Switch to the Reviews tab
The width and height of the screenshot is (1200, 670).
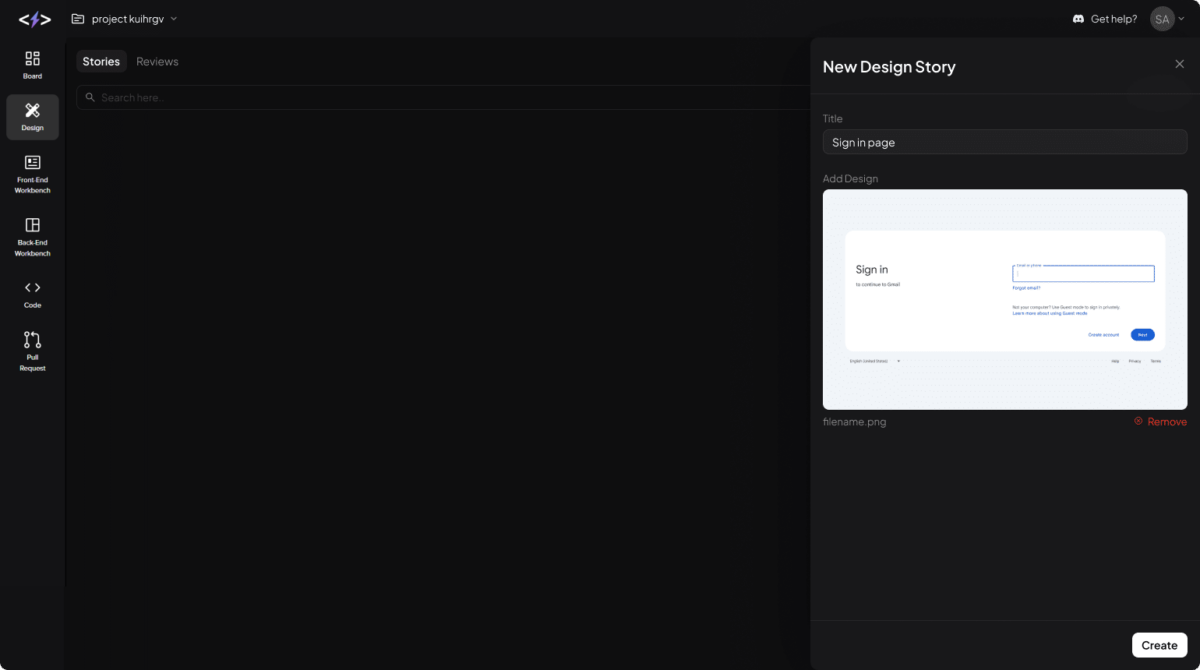(x=157, y=61)
